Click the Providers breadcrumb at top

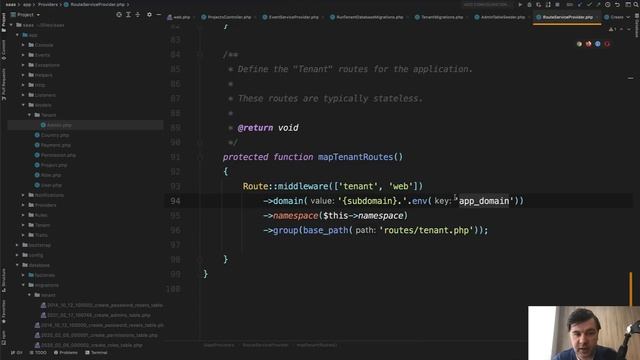tap(48, 4)
